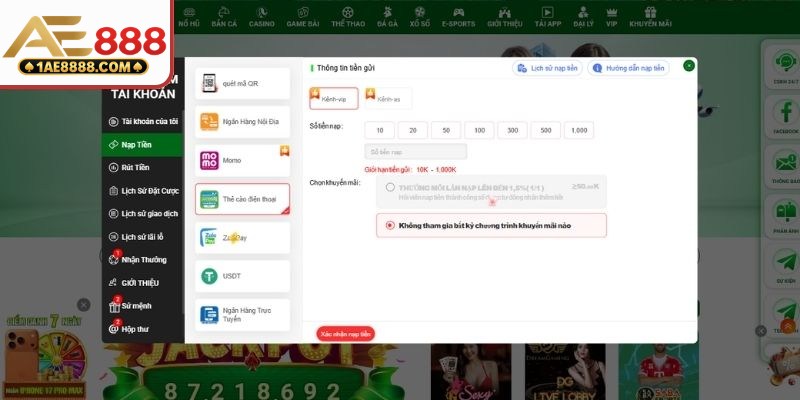Open the 7-day lucky wheel promo
The height and width of the screenshot is (400, 800).
[x=45, y=357]
